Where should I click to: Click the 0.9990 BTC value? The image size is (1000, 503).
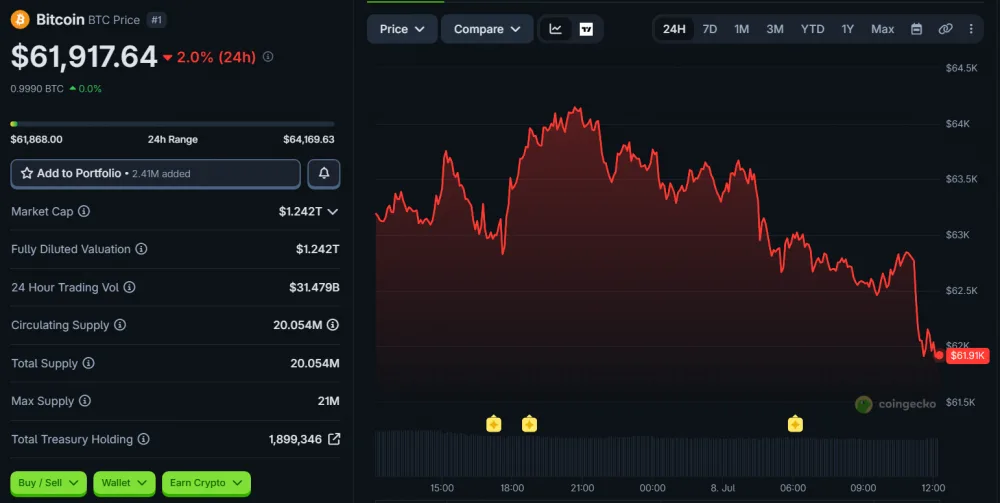pos(37,89)
